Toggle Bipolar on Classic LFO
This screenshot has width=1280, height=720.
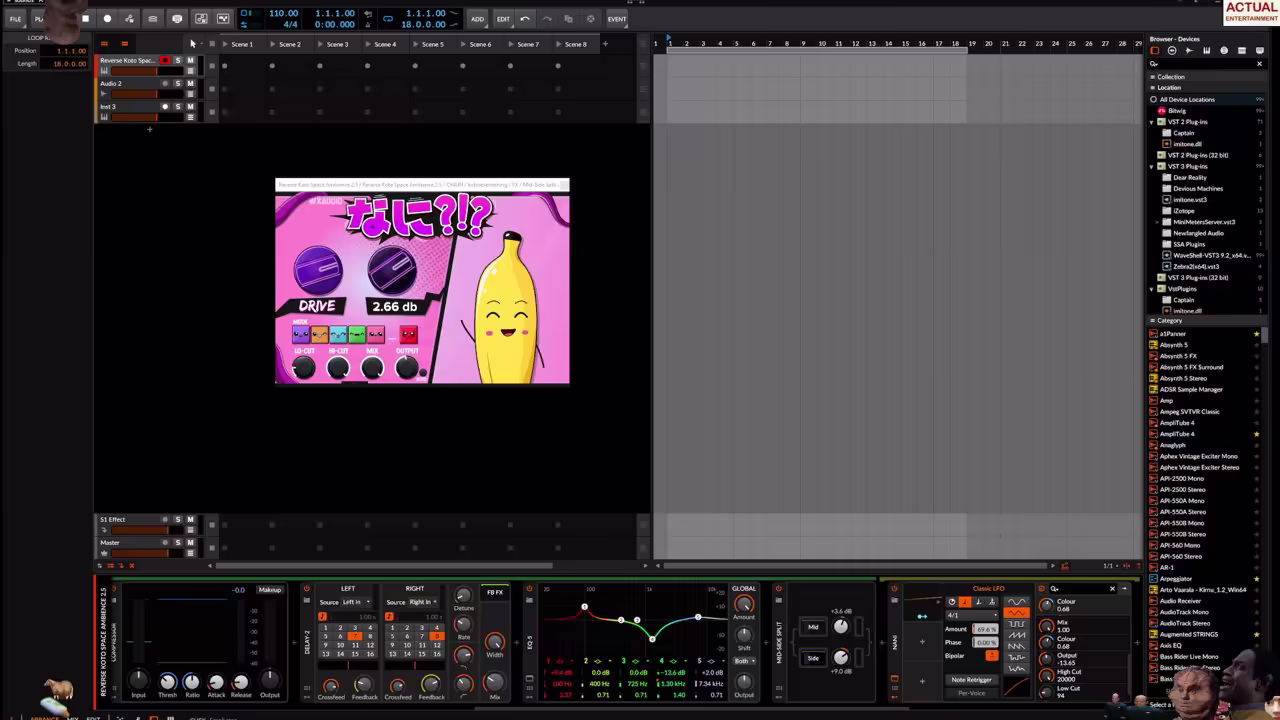991,656
